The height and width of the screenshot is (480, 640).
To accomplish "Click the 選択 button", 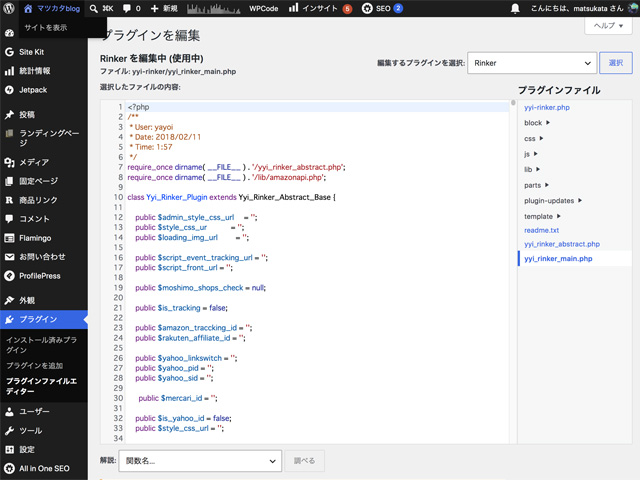I will tap(616, 63).
